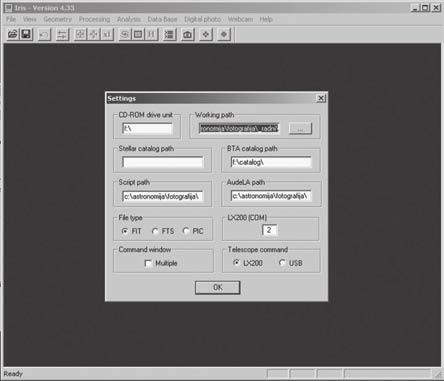
Task: Open the Geometry menu
Action: tap(58, 19)
